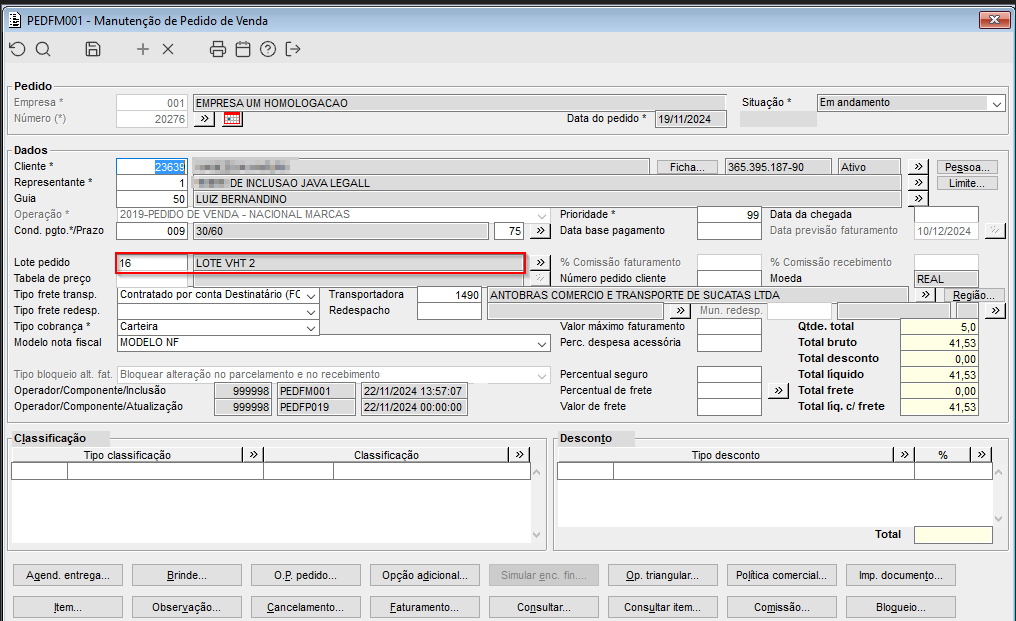Expand the Tipo frete transp. dropdown
This screenshot has width=1016, height=621.
[x=311, y=296]
